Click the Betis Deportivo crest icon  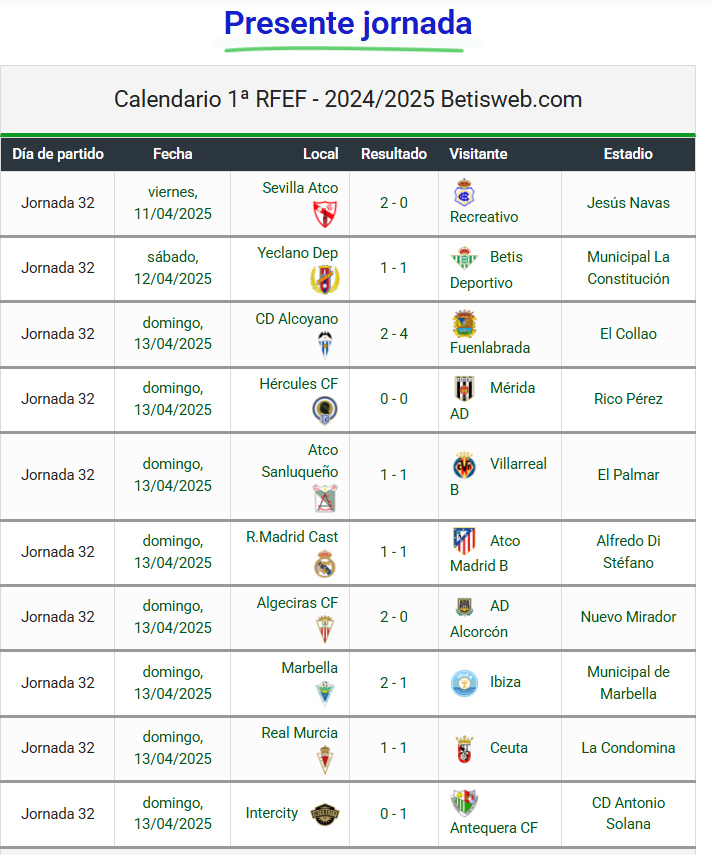point(464,258)
